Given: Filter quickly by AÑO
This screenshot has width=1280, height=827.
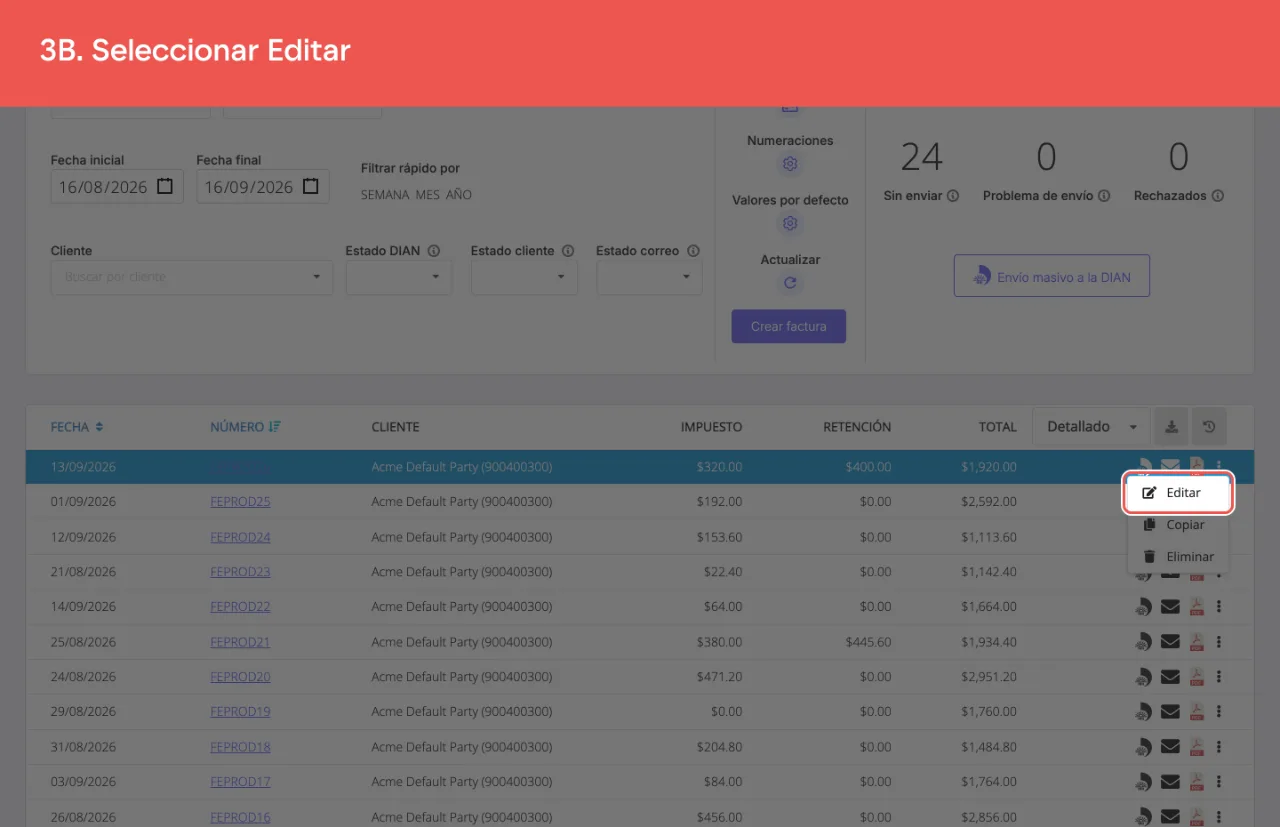Looking at the screenshot, I should pyautogui.click(x=459, y=195).
